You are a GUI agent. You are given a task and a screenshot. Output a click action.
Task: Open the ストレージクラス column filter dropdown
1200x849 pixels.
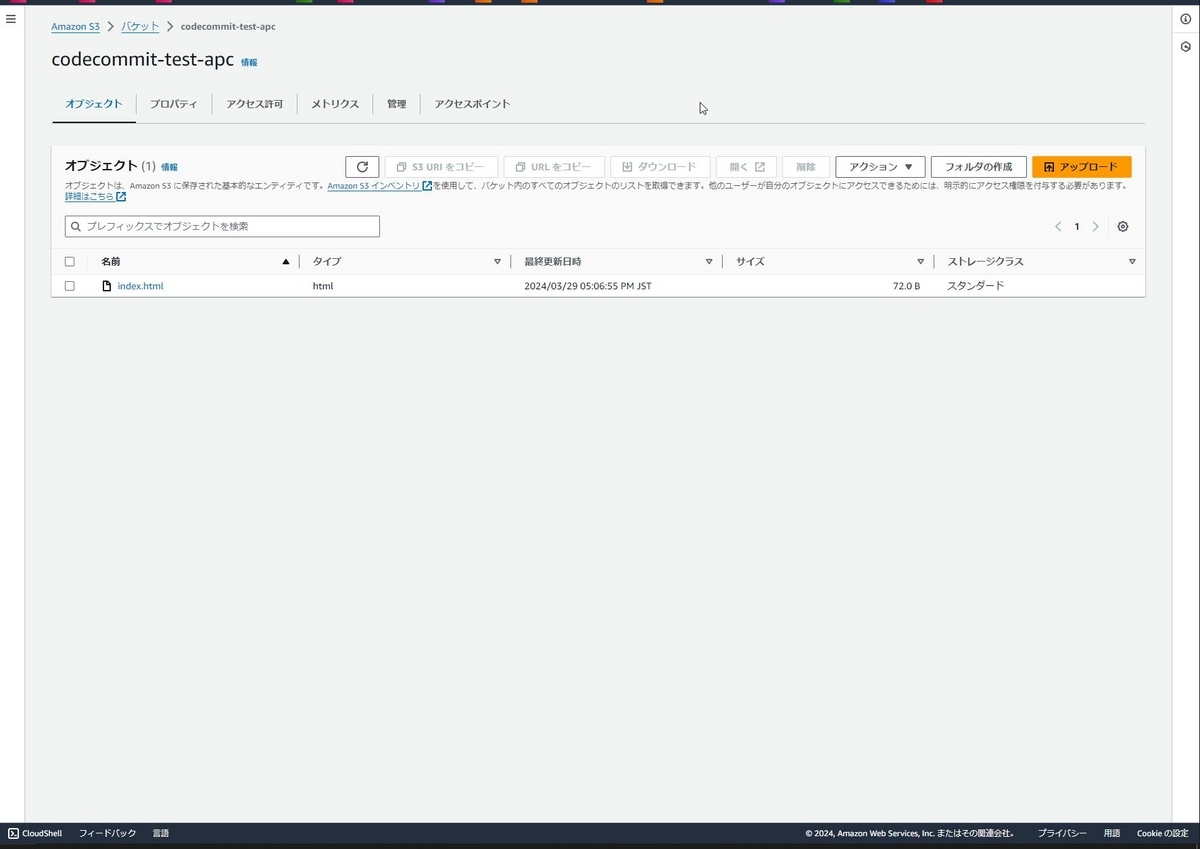(x=1131, y=261)
